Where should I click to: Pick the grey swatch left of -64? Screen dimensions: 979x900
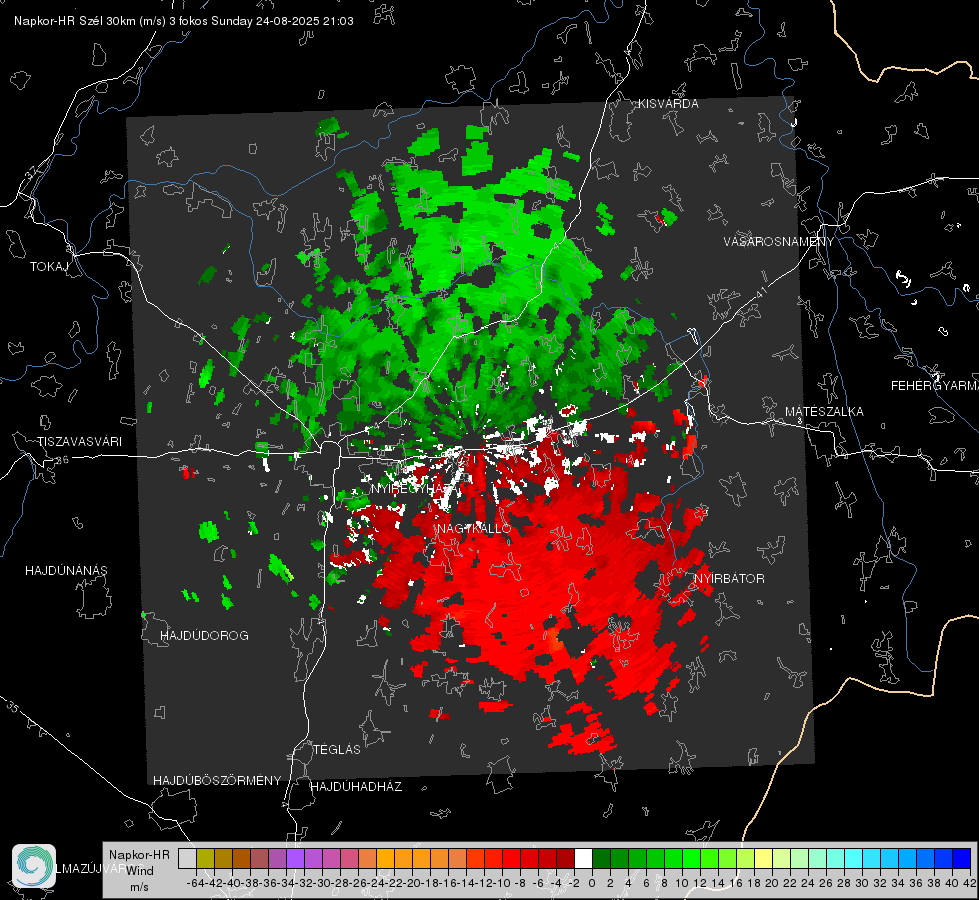pyautogui.click(x=187, y=858)
